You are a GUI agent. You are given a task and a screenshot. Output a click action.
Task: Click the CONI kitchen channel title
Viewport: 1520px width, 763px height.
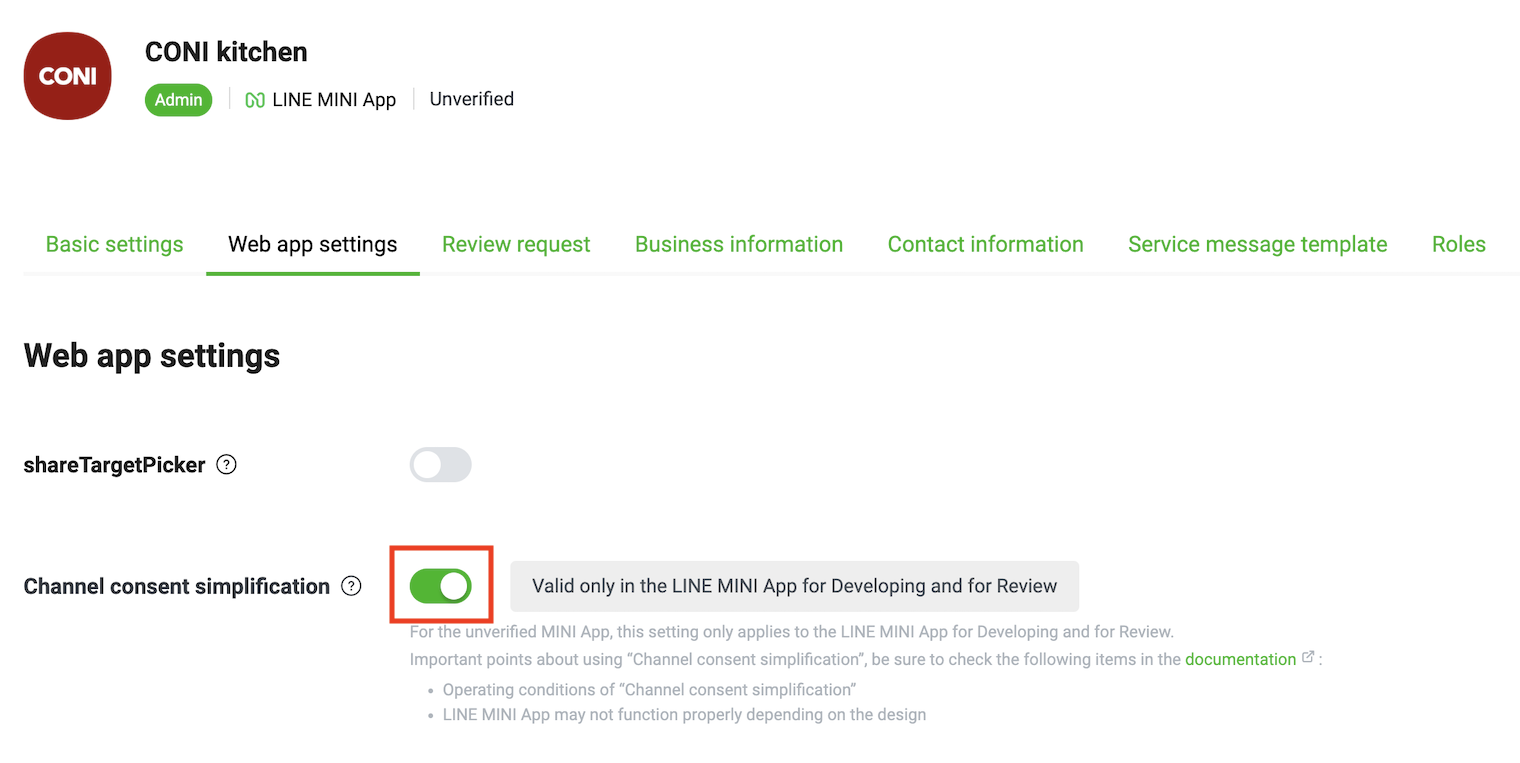click(226, 52)
